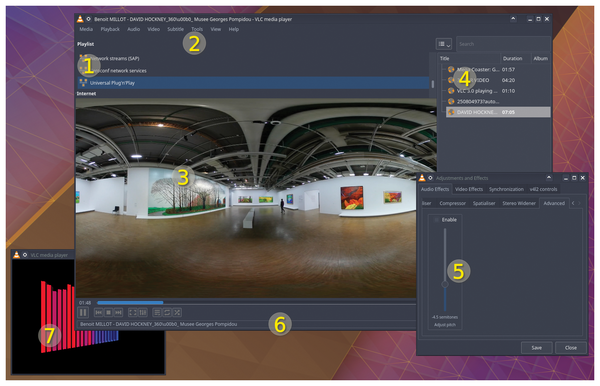
Task: Click globe icon of DAVID HOCKNE... item
Action: tap(451, 112)
